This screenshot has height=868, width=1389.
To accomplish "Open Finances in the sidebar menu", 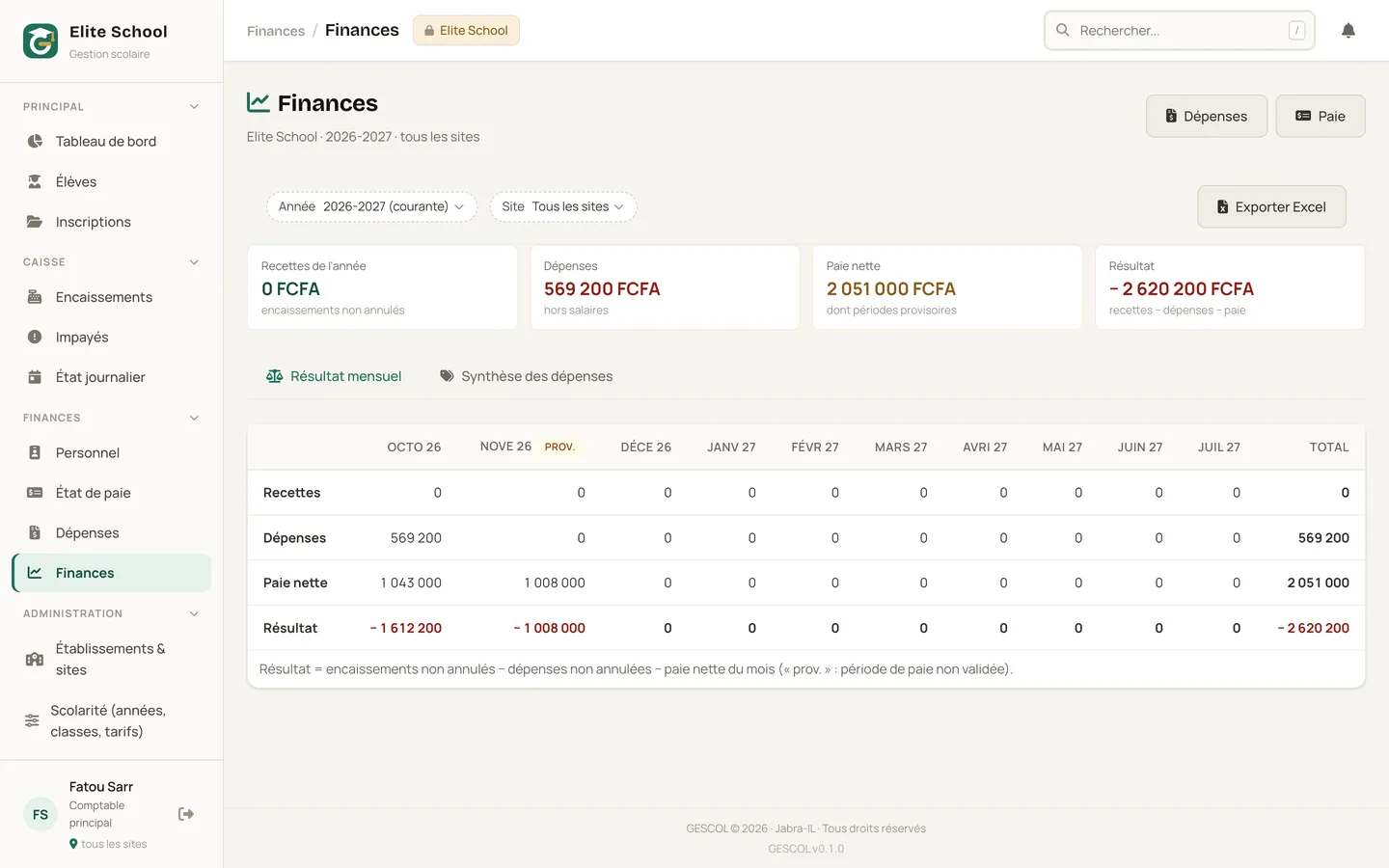I will [112, 573].
